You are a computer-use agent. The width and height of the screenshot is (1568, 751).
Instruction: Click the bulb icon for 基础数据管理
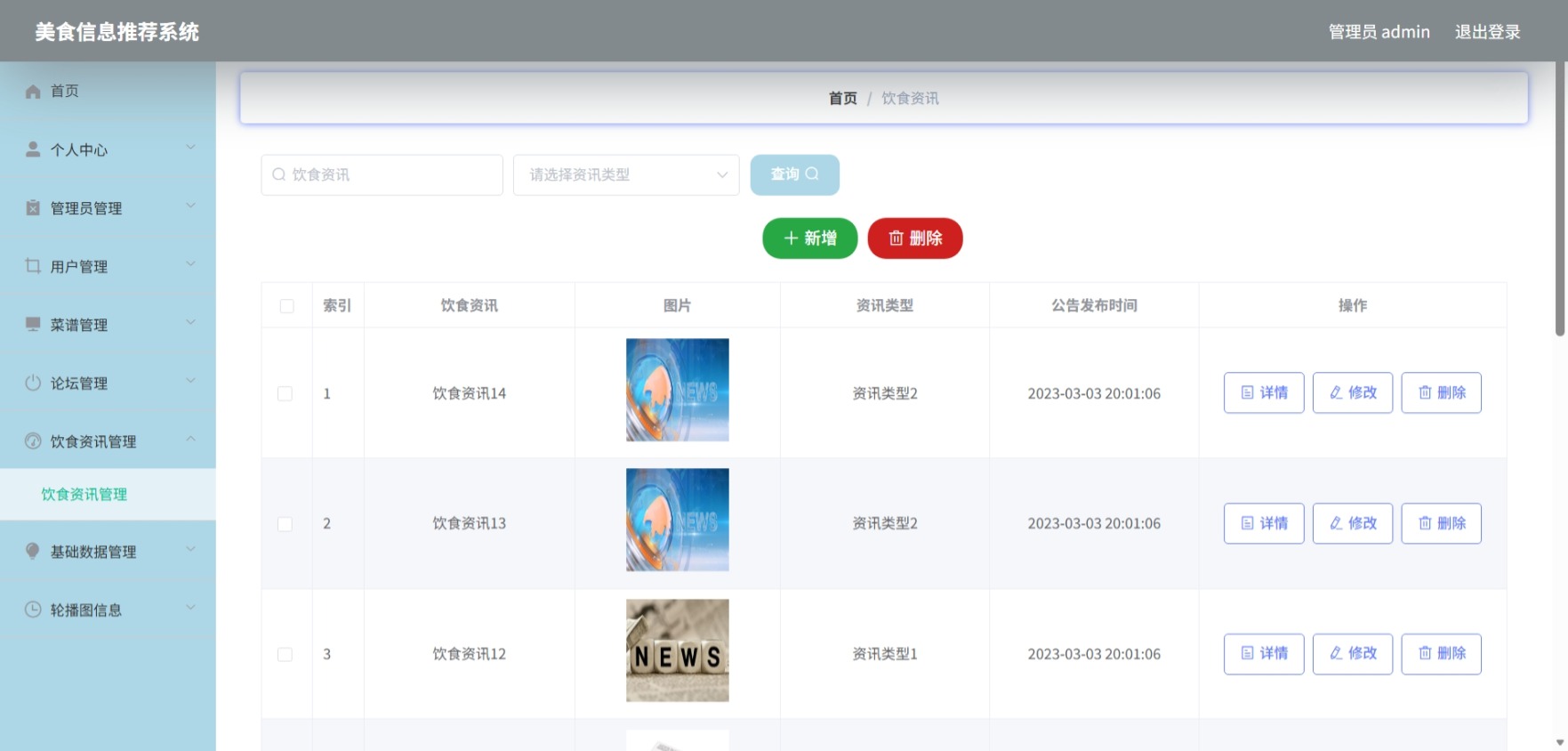click(33, 551)
